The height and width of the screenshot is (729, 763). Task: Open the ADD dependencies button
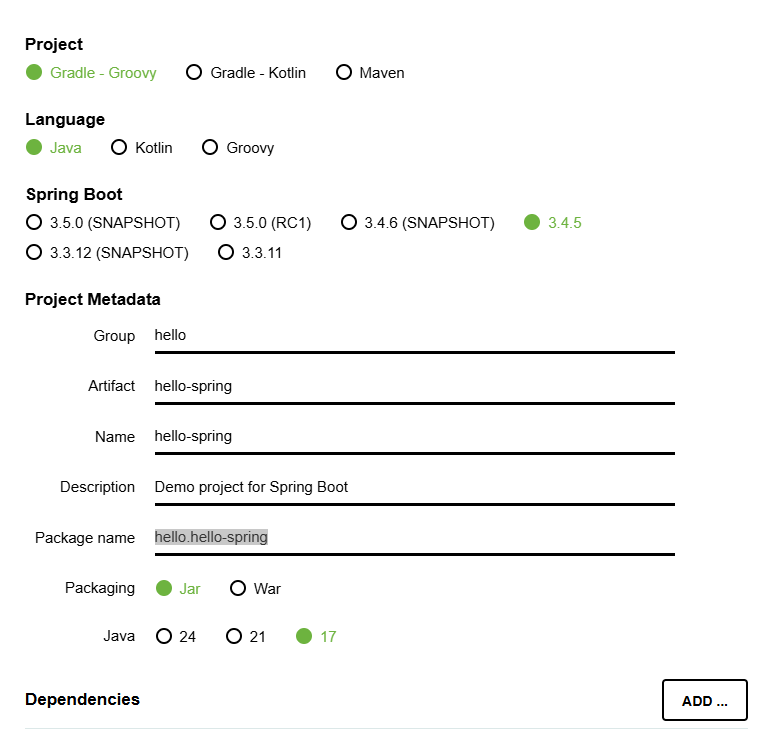705,700
